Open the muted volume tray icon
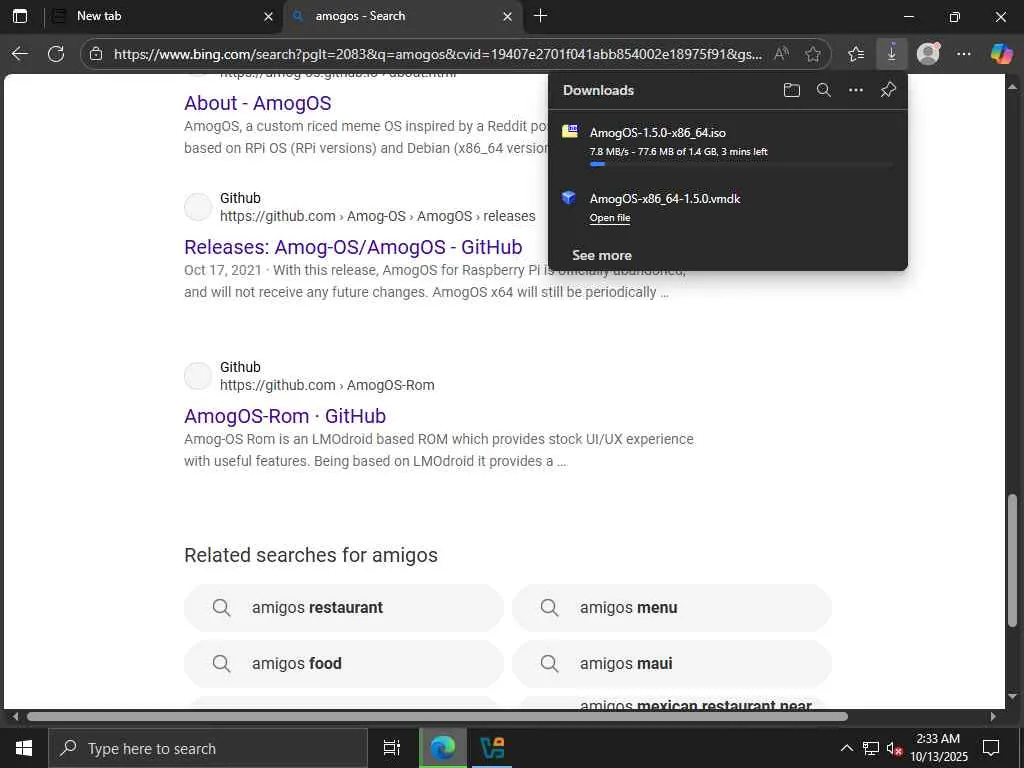 point(894,748)
